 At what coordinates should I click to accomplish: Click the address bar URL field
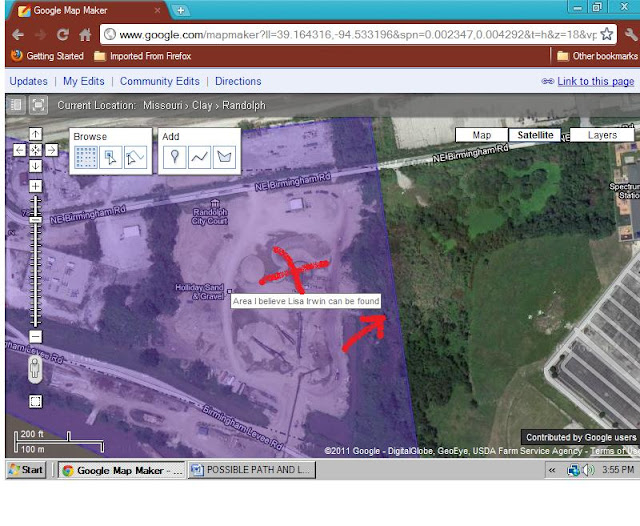tap(358, 35)
